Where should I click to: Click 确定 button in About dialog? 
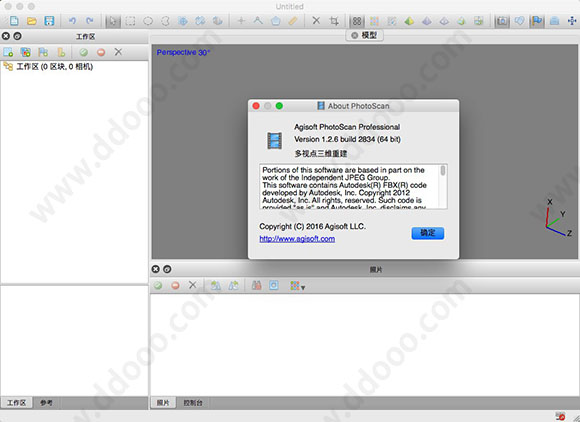(x=428, y=233)
